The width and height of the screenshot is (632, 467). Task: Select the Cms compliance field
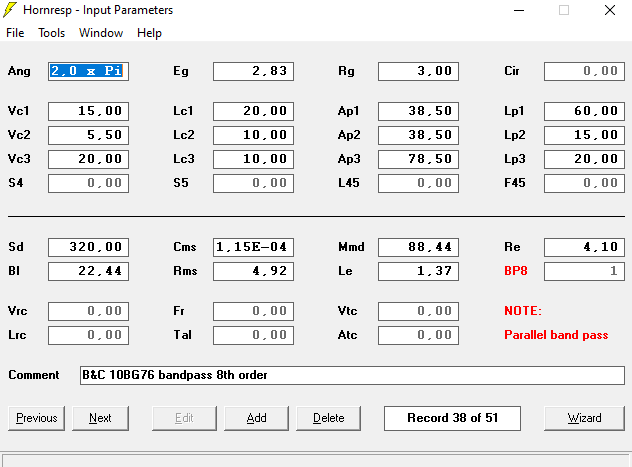coord(253,247)
